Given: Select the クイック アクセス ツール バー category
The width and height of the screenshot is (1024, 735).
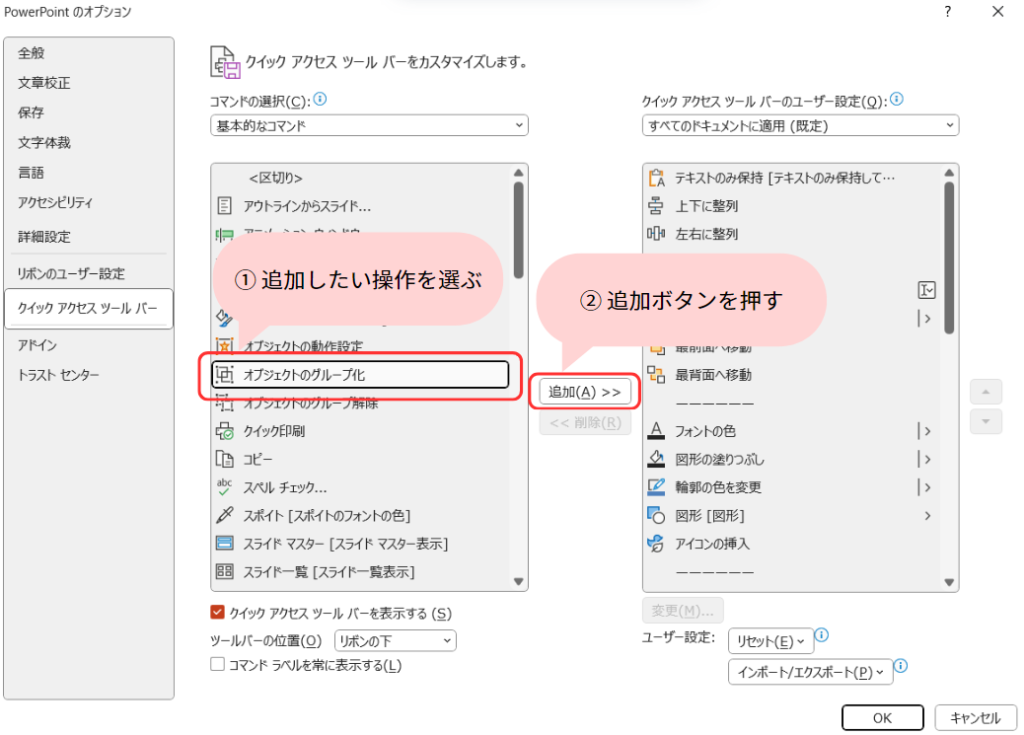Looking at the screenshot, I should 88,308.
